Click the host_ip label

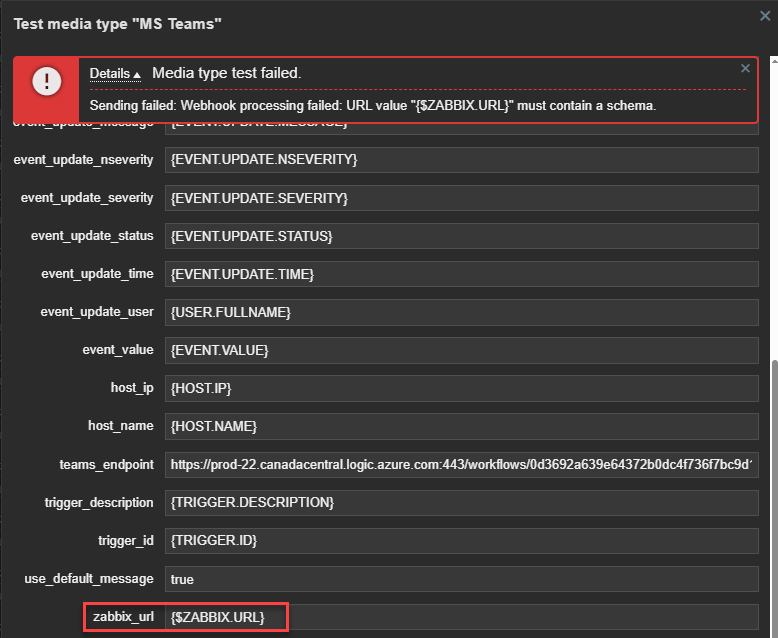pos(132,388)
